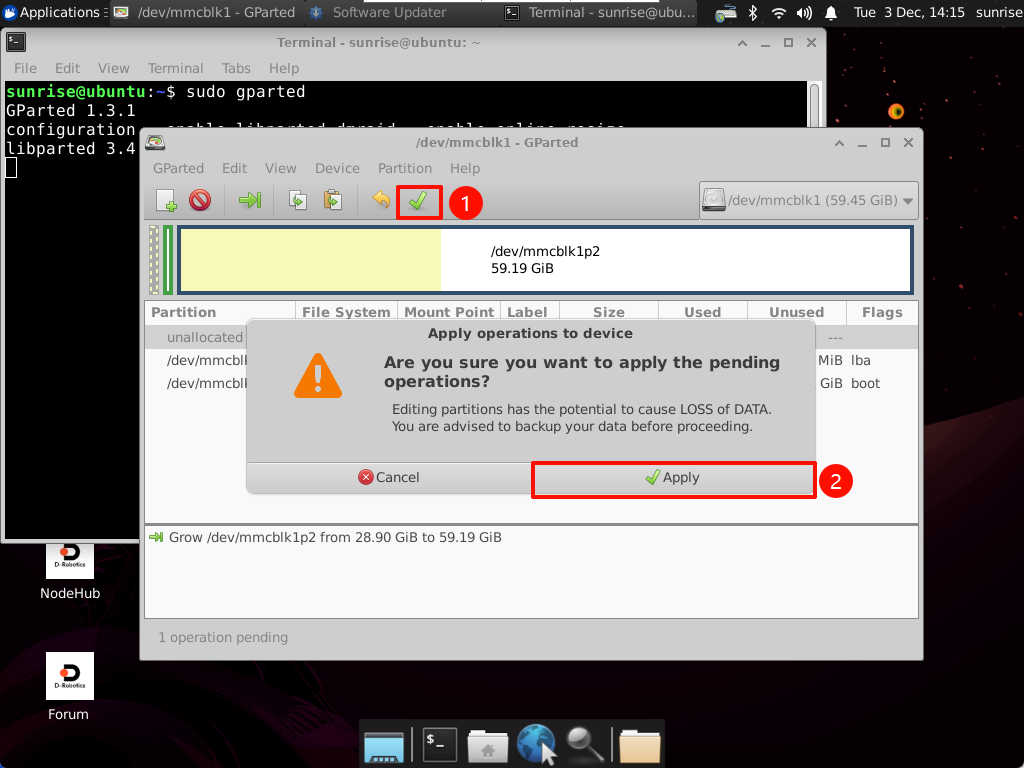Click the Label column header
Viewport: 1024px width, 768px height.
[x=528, y=312]
